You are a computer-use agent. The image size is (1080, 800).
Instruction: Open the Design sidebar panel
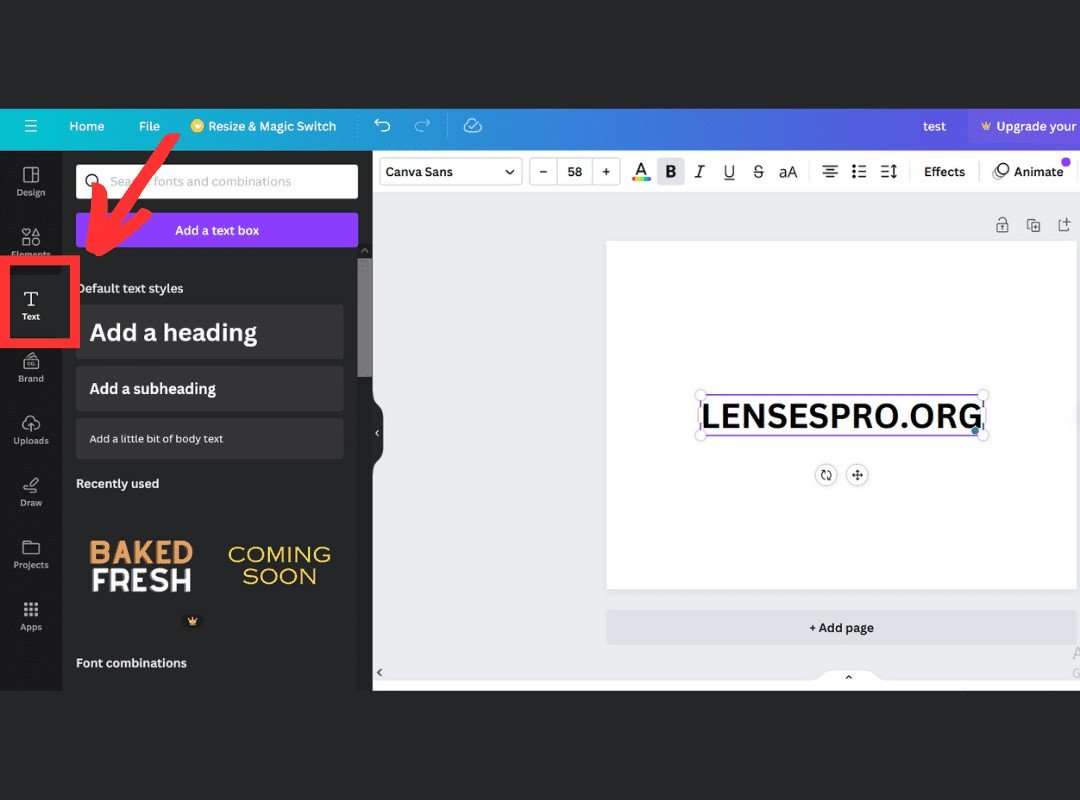pyautogui.click(x=31, y=181)
